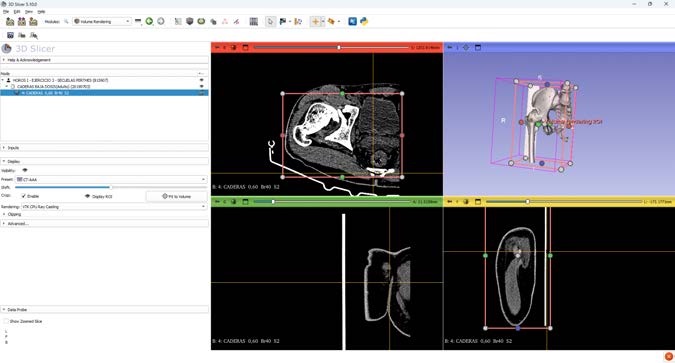
Task: Open the Python console icon
Action: coord(364,21)
